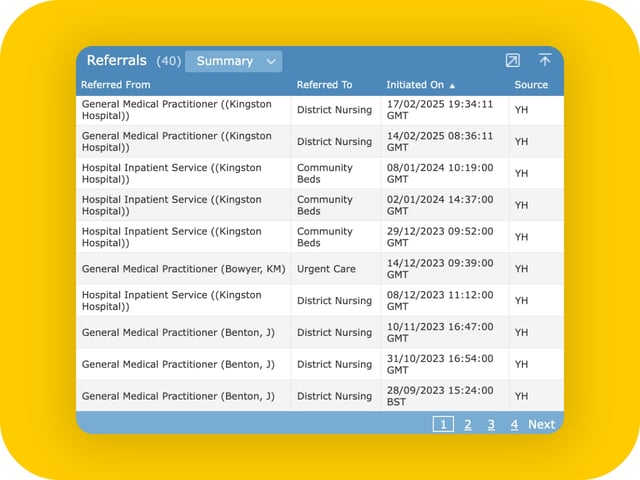Go to page 2 of referrals
Viewport: 640px width, 480px height.
click(x=467, y=424)
